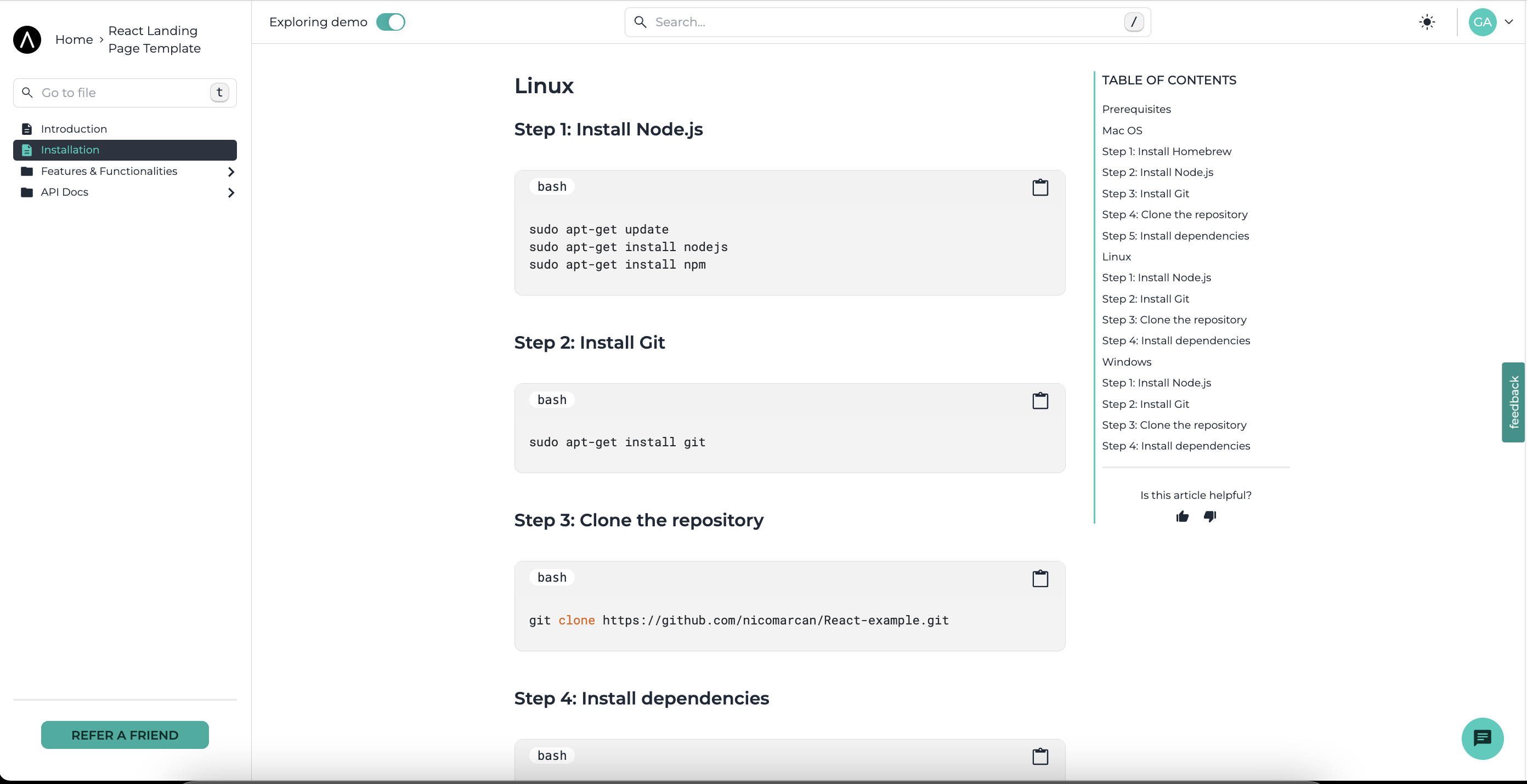
Task: Open the Introduction page in sidebar
Action: [x=73, y=129]
